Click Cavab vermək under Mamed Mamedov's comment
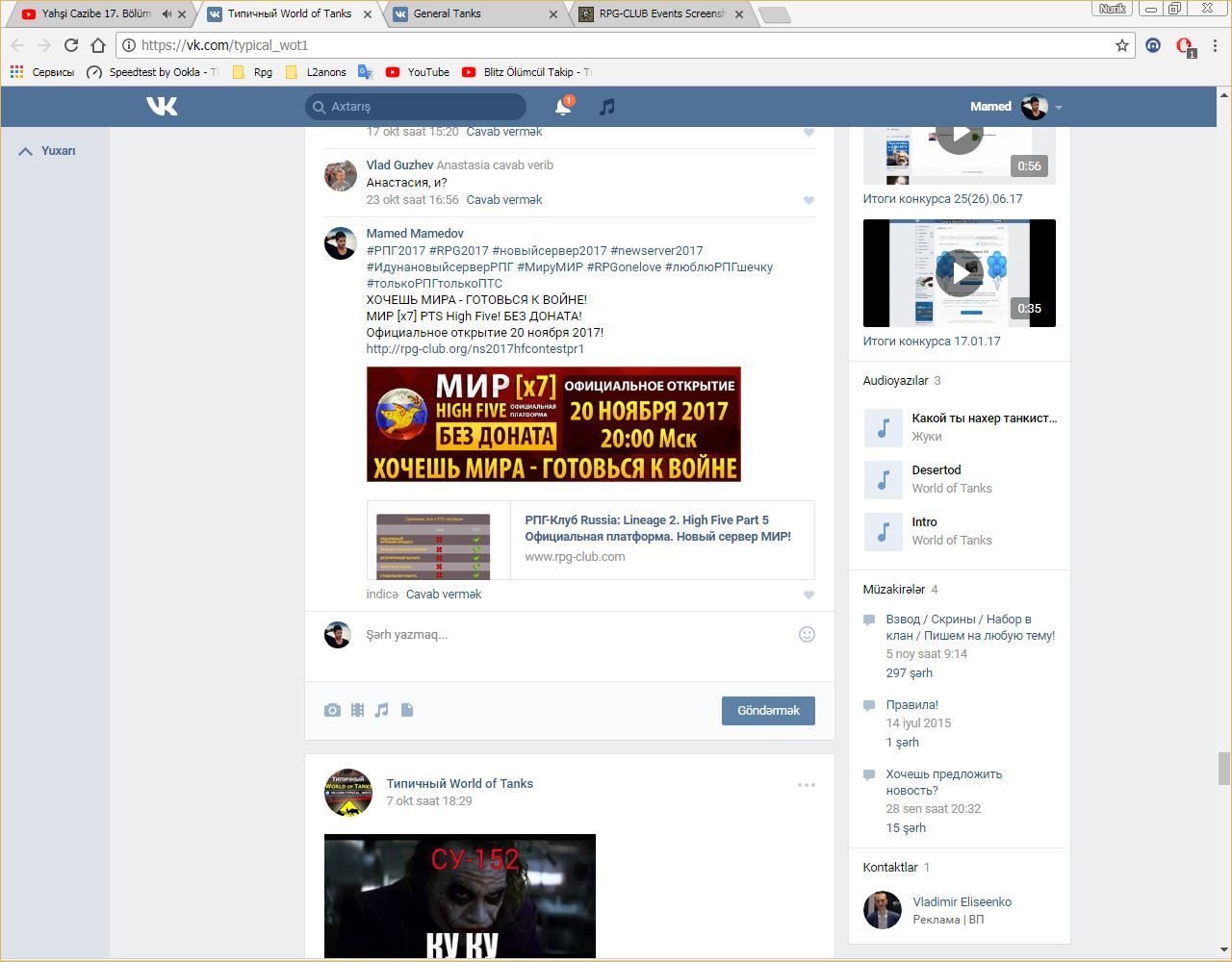The image size is (1232, 962). (444, 595)
